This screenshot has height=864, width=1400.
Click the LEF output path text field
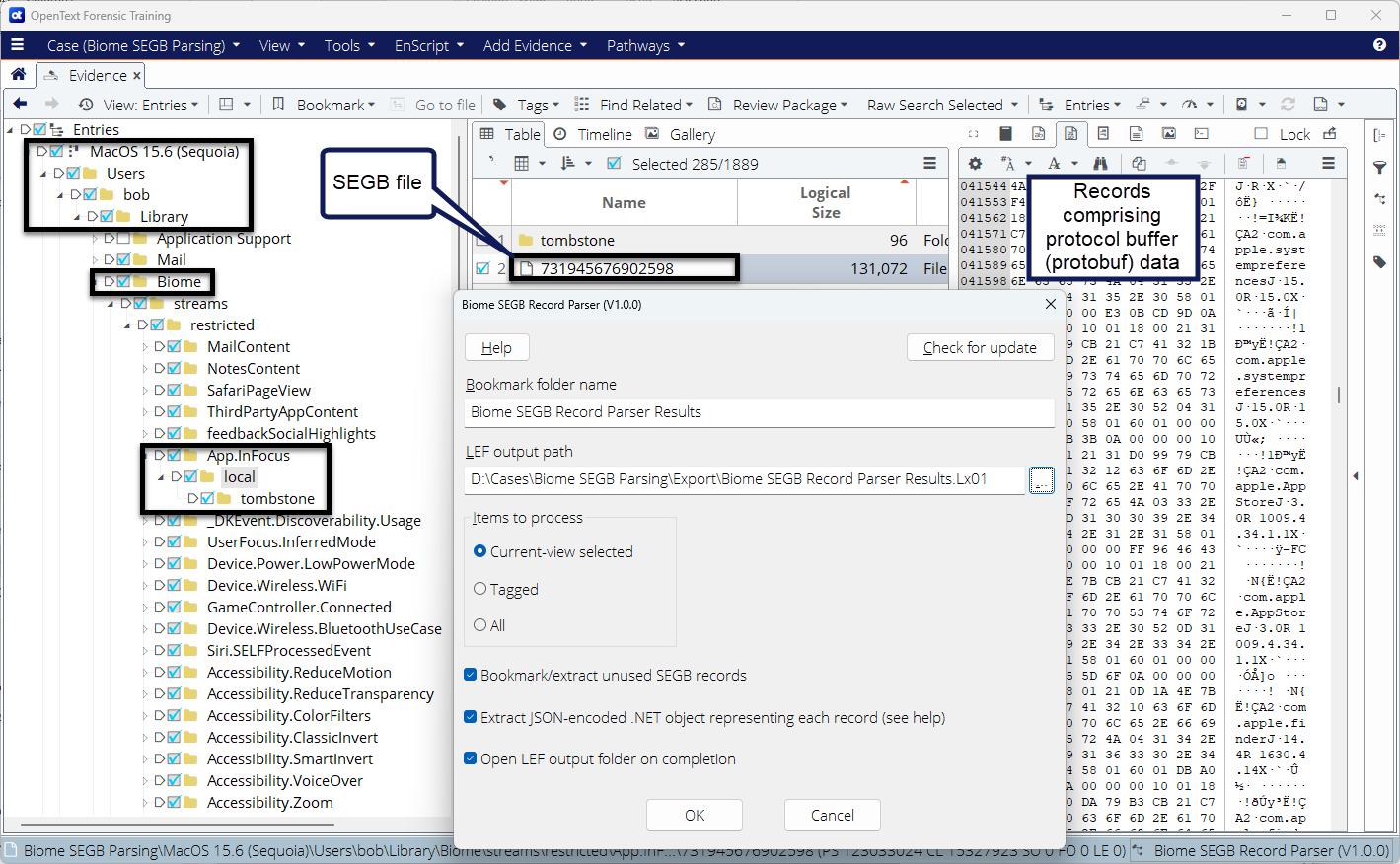point(745,479)
